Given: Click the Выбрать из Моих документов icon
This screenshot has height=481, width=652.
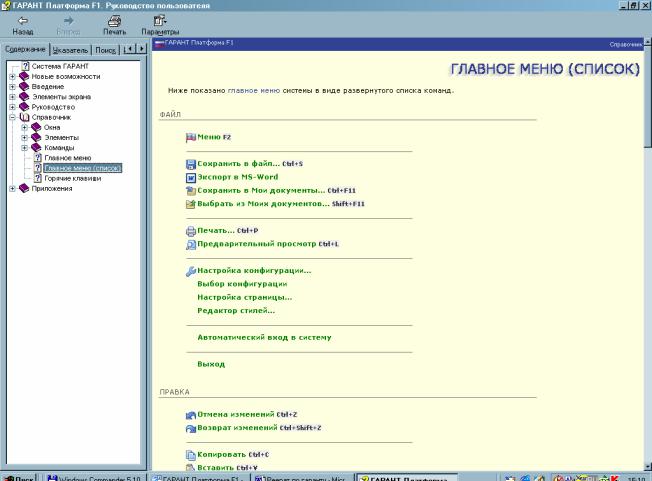Looking at the screenshot, I should (190, 204).
